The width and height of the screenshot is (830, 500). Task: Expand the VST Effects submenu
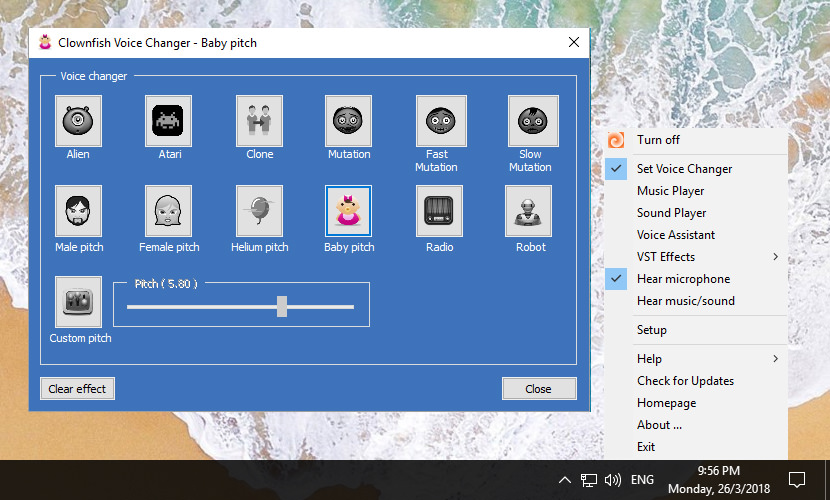tap(696, 257)
